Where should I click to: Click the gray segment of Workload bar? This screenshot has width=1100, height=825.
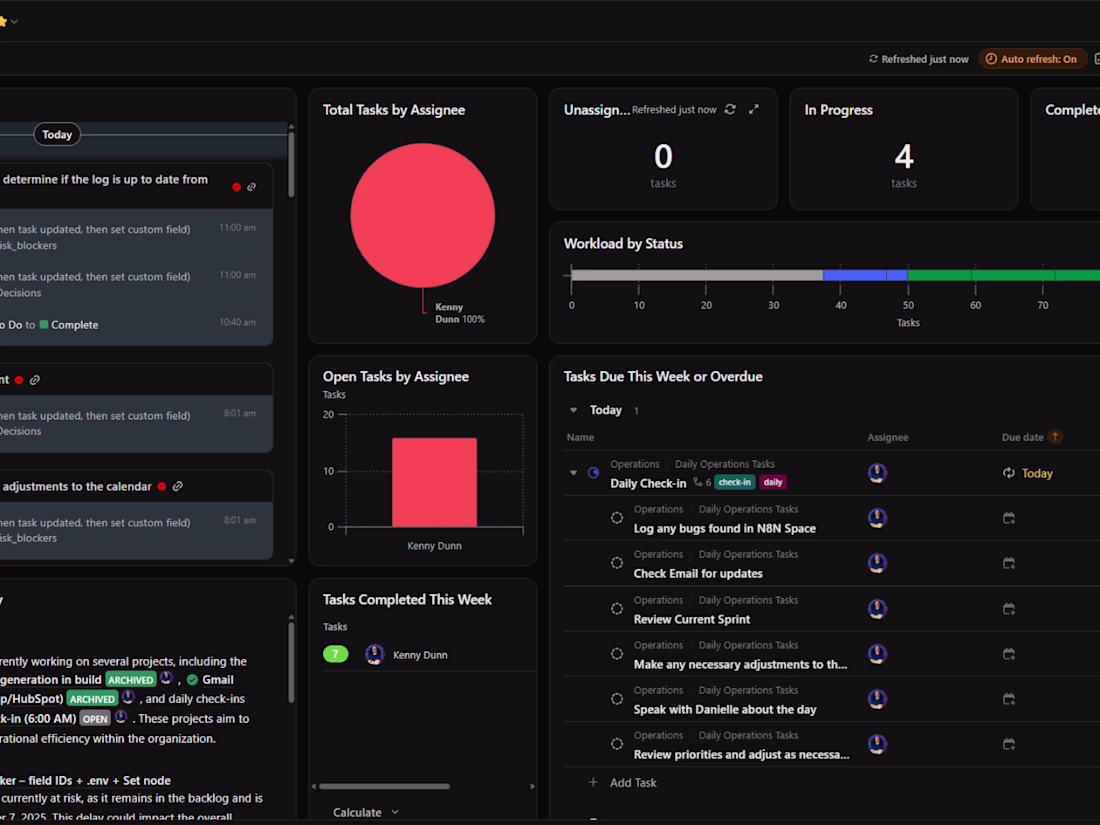click(x=697, y=276)
